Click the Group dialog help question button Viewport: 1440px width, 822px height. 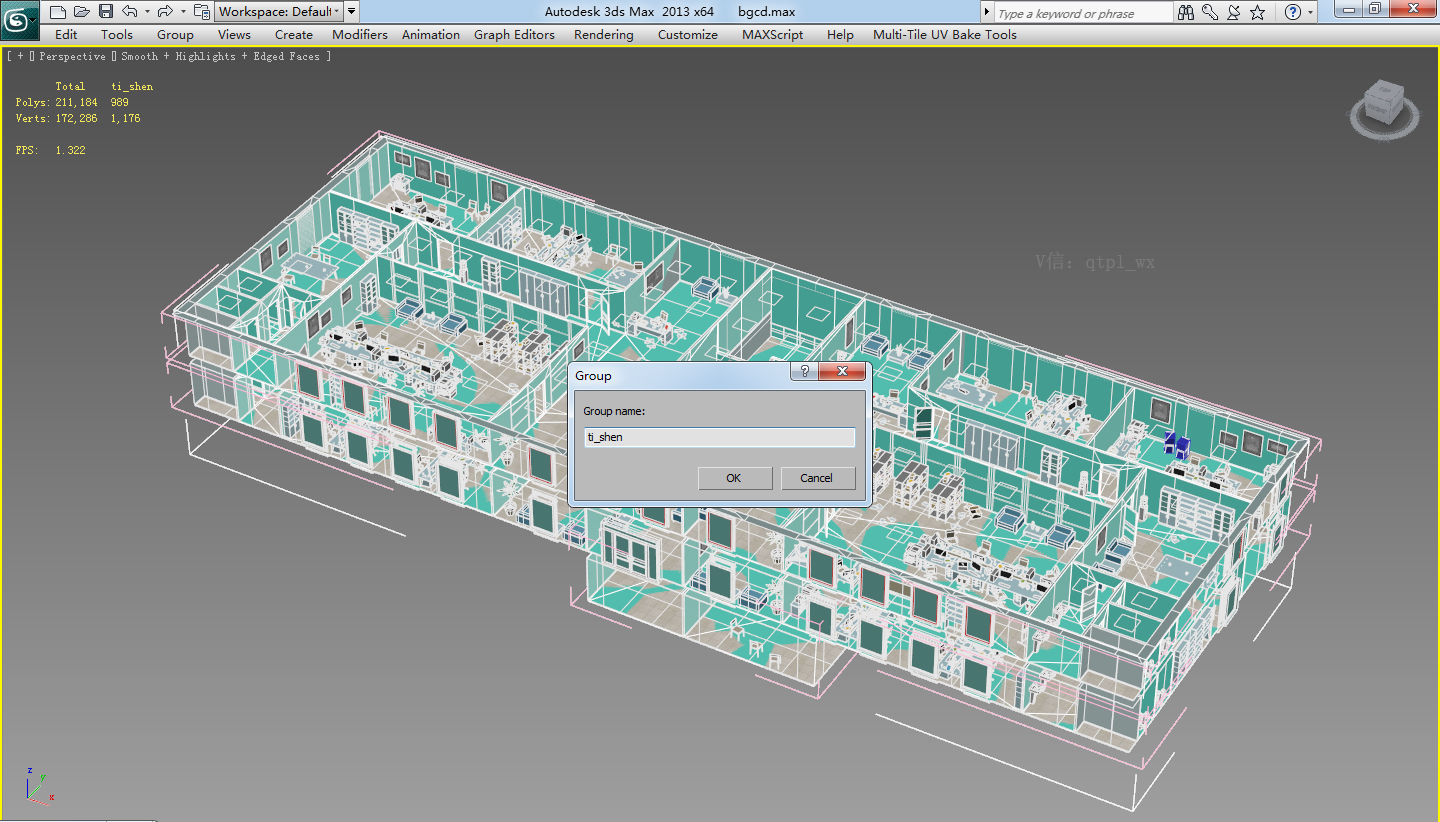tap(803, 372)
